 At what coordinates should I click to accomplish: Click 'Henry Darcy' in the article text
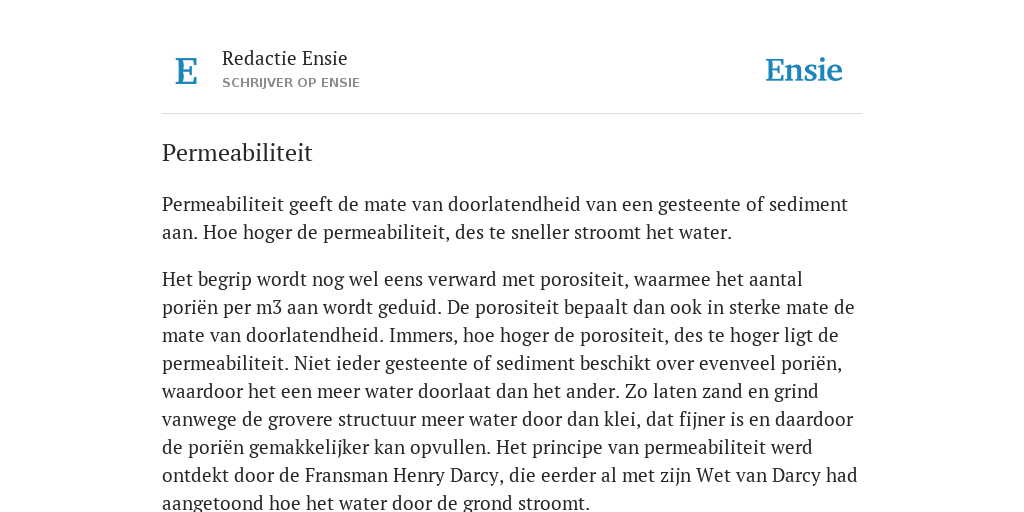coord(445,475)
